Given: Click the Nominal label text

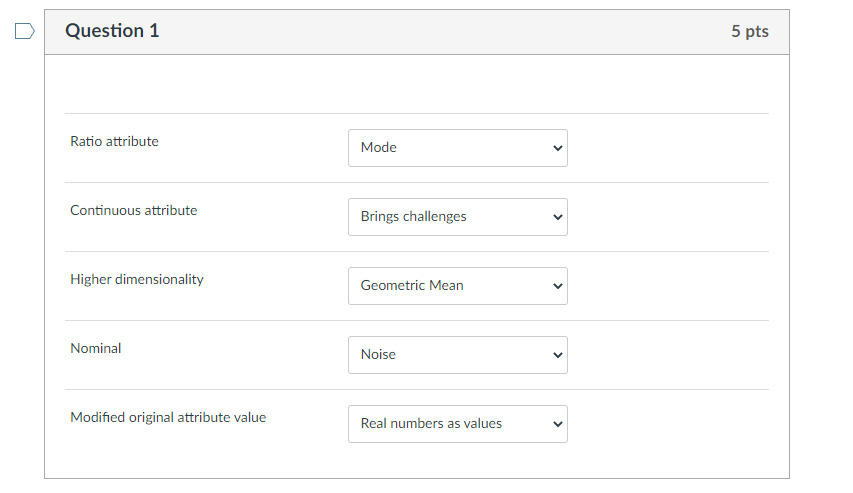Looking at the screenshot, I should [x=96, y=349].
